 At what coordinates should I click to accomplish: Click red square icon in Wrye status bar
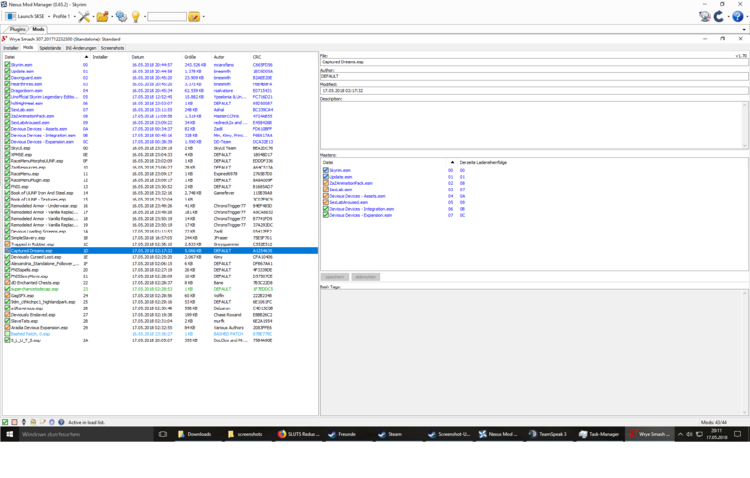(x=14, y=422)
